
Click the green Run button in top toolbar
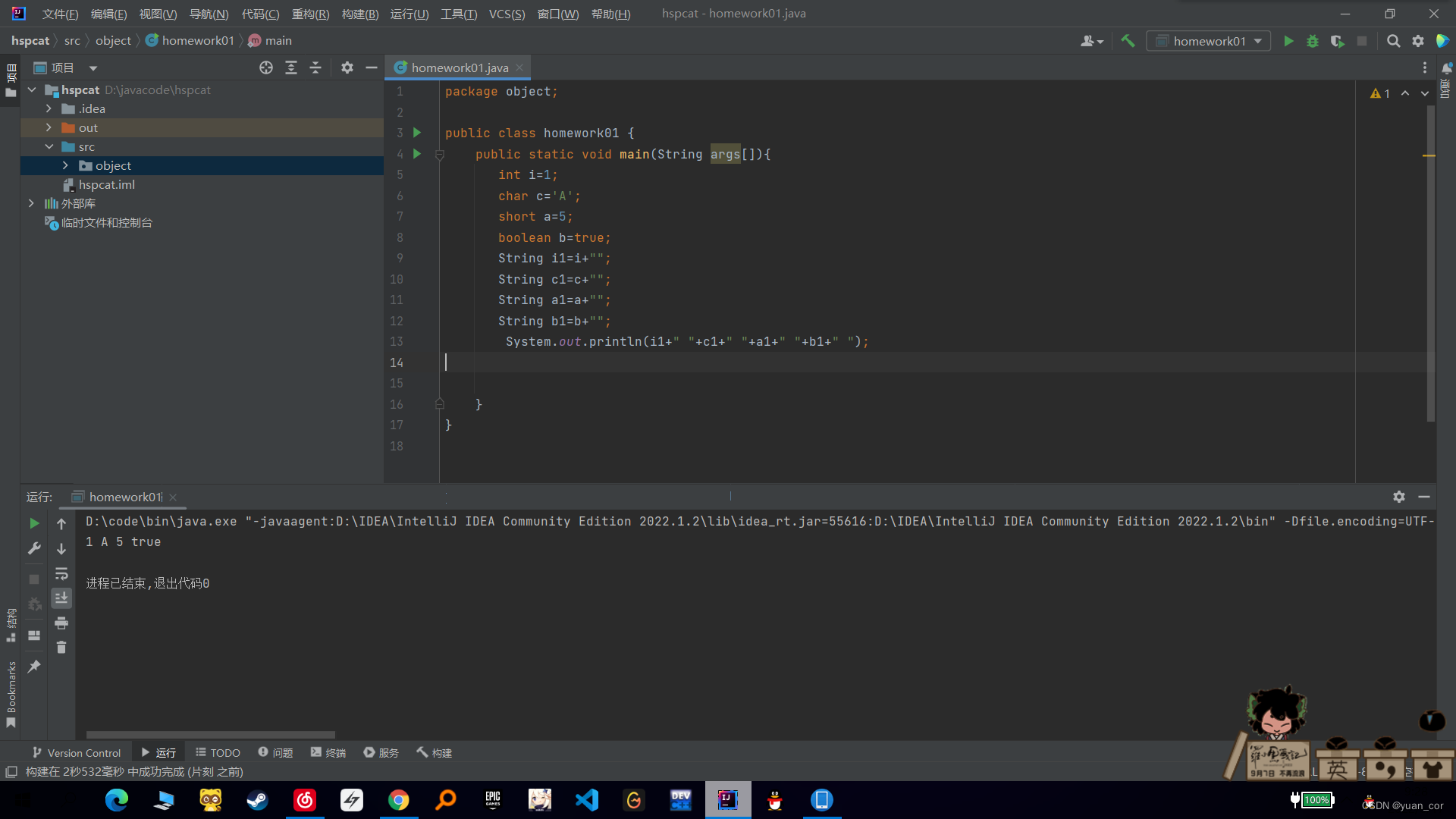pyautogui.click(x=1288, y=41)
